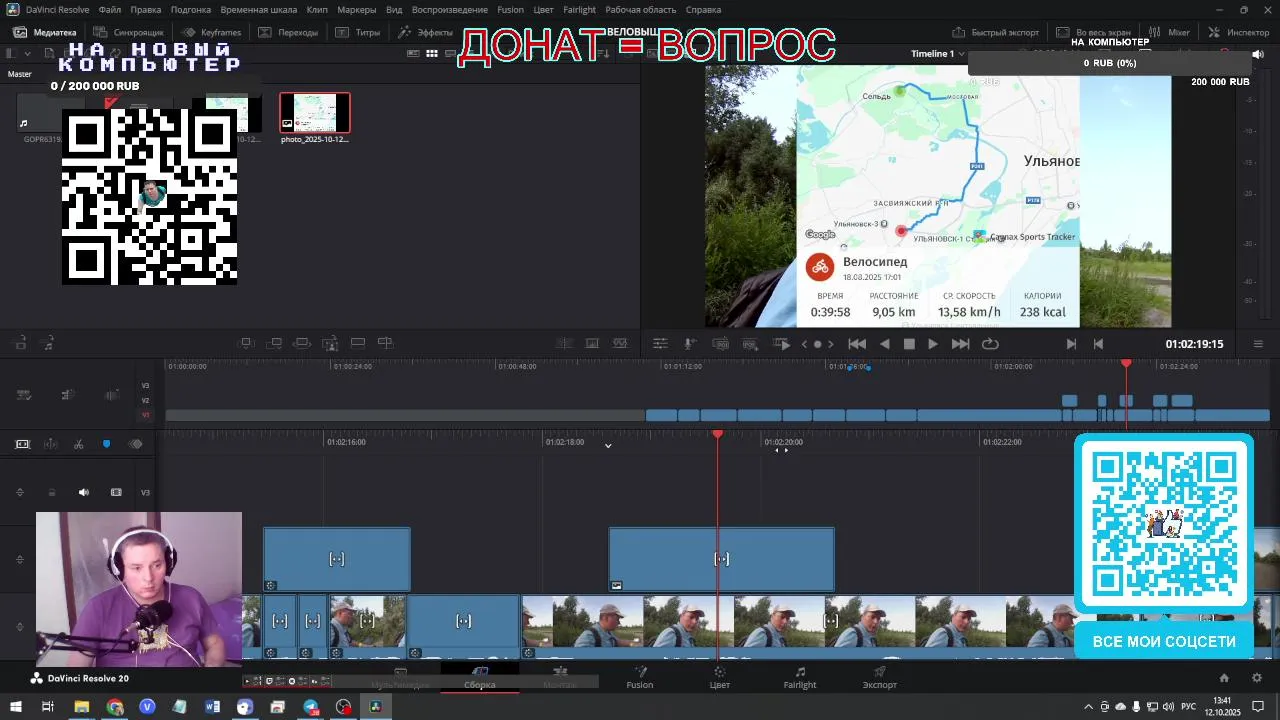Jump to the next clip
Image resolution: width=1280 pixels, height=720 pixels.
[x=960, y=344]
